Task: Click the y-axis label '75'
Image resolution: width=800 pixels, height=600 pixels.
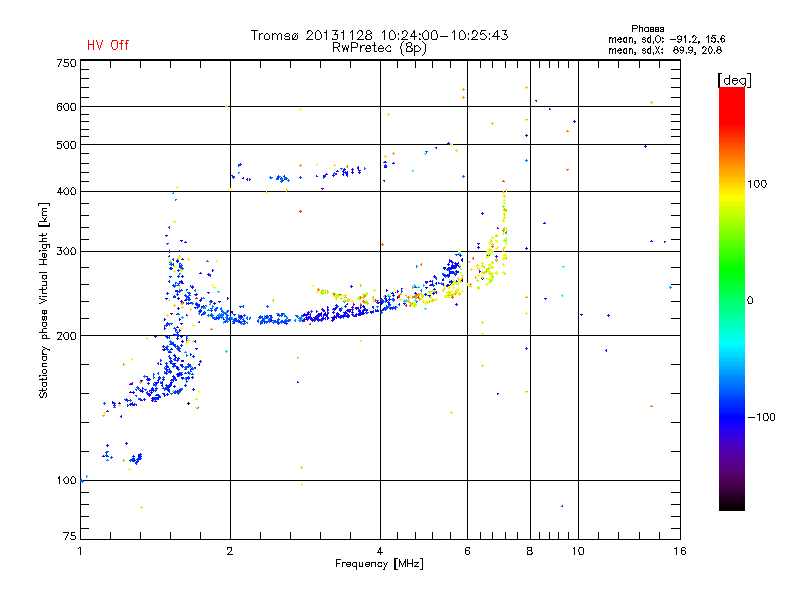Action: pos(70,536)
